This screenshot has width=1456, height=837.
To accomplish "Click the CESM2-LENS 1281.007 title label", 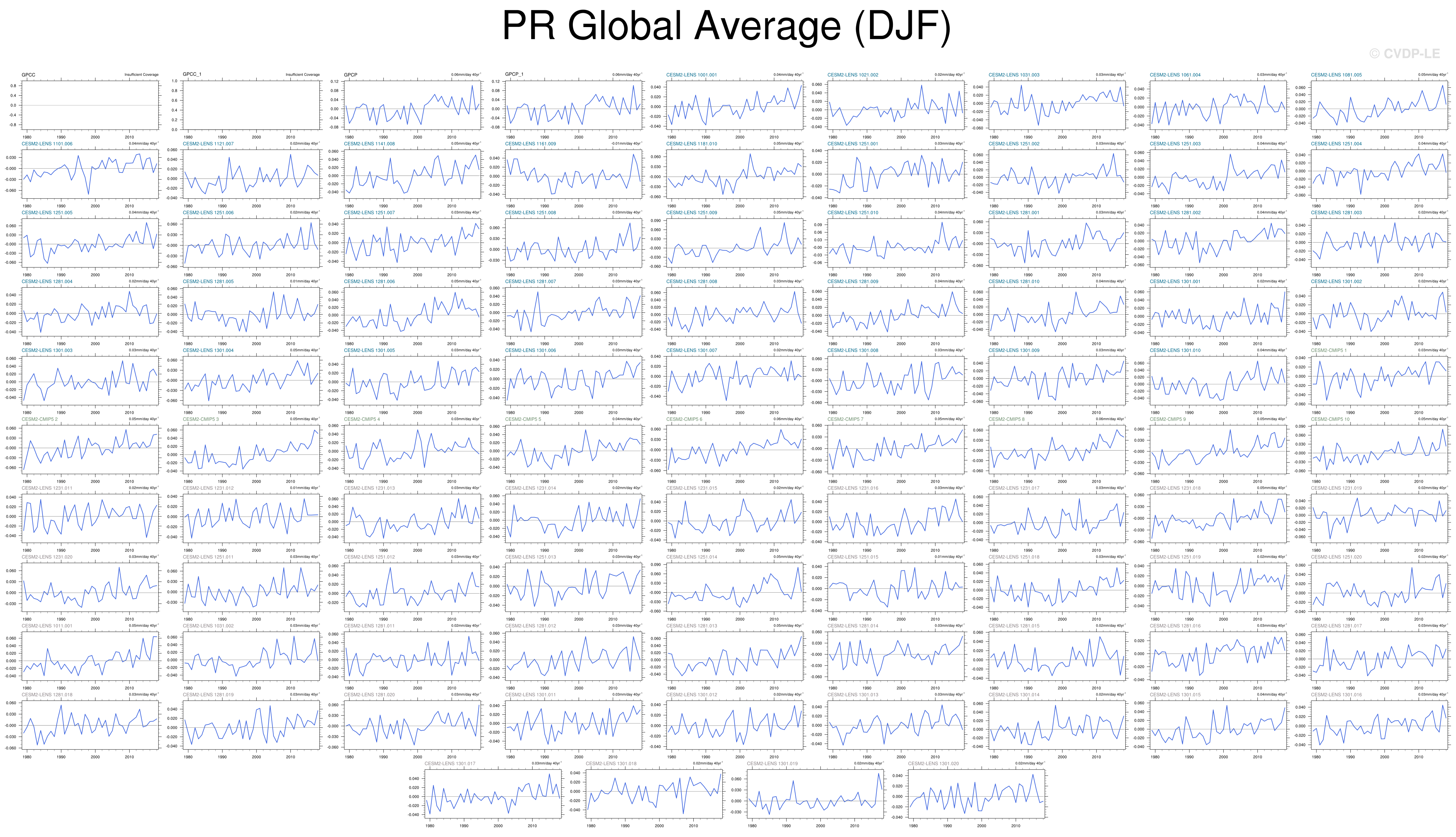I will [530, 282].
